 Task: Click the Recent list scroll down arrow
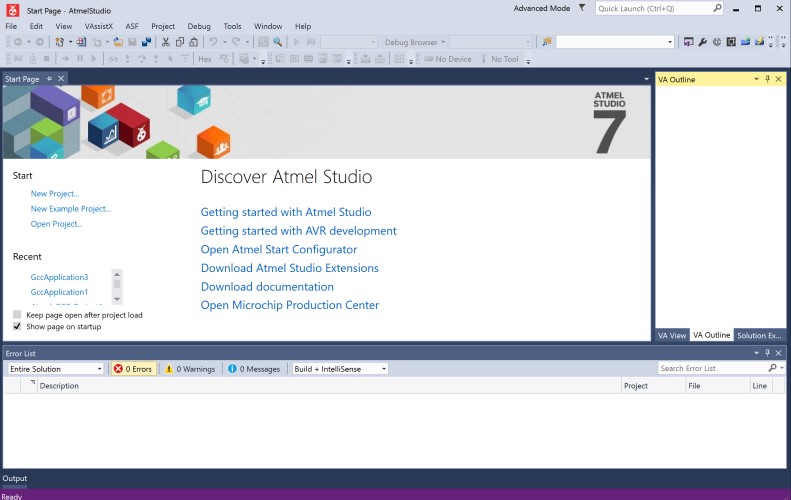[117, 299]
